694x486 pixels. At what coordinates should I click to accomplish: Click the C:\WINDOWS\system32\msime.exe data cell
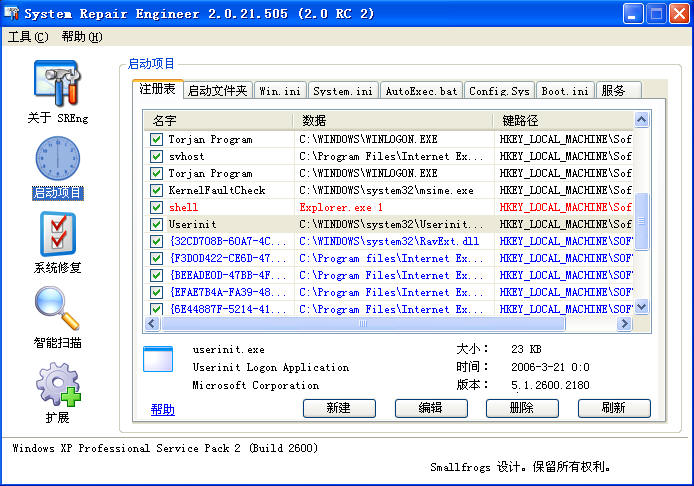click(386, 190)
